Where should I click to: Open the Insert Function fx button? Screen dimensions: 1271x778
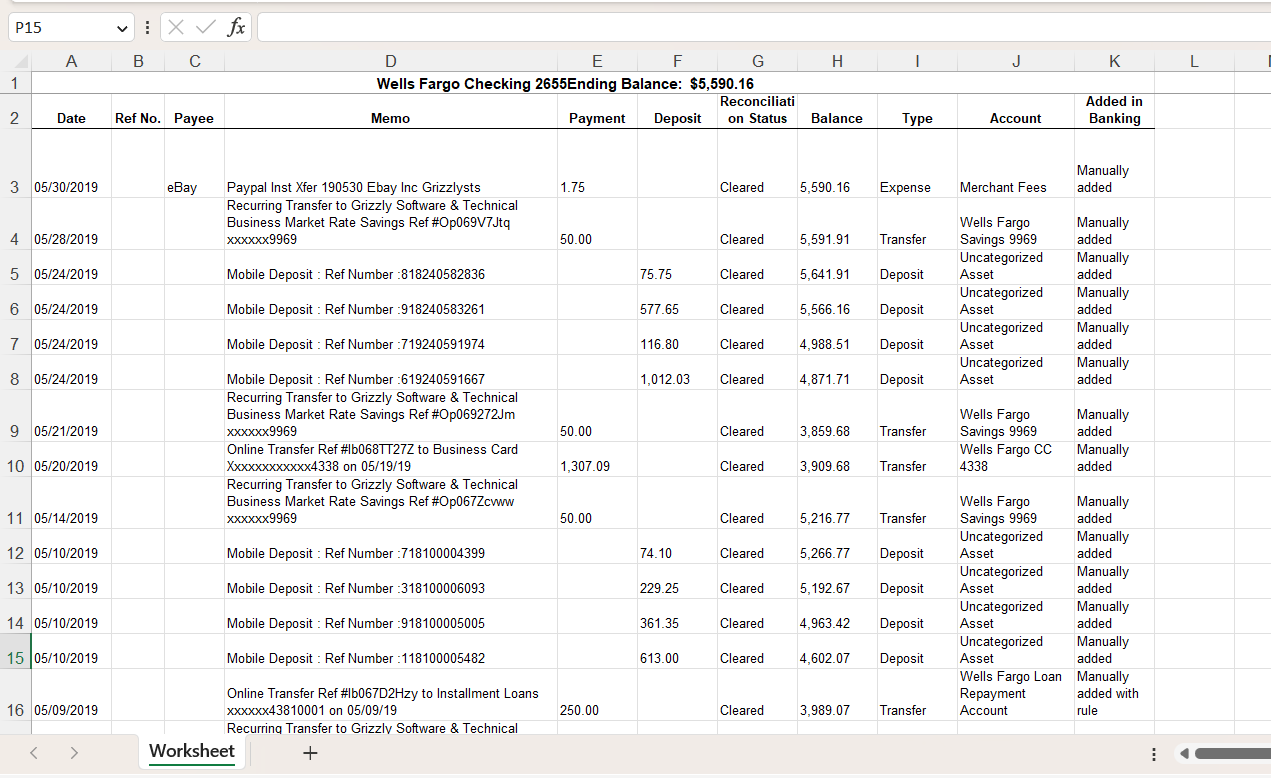pos(236,28)
